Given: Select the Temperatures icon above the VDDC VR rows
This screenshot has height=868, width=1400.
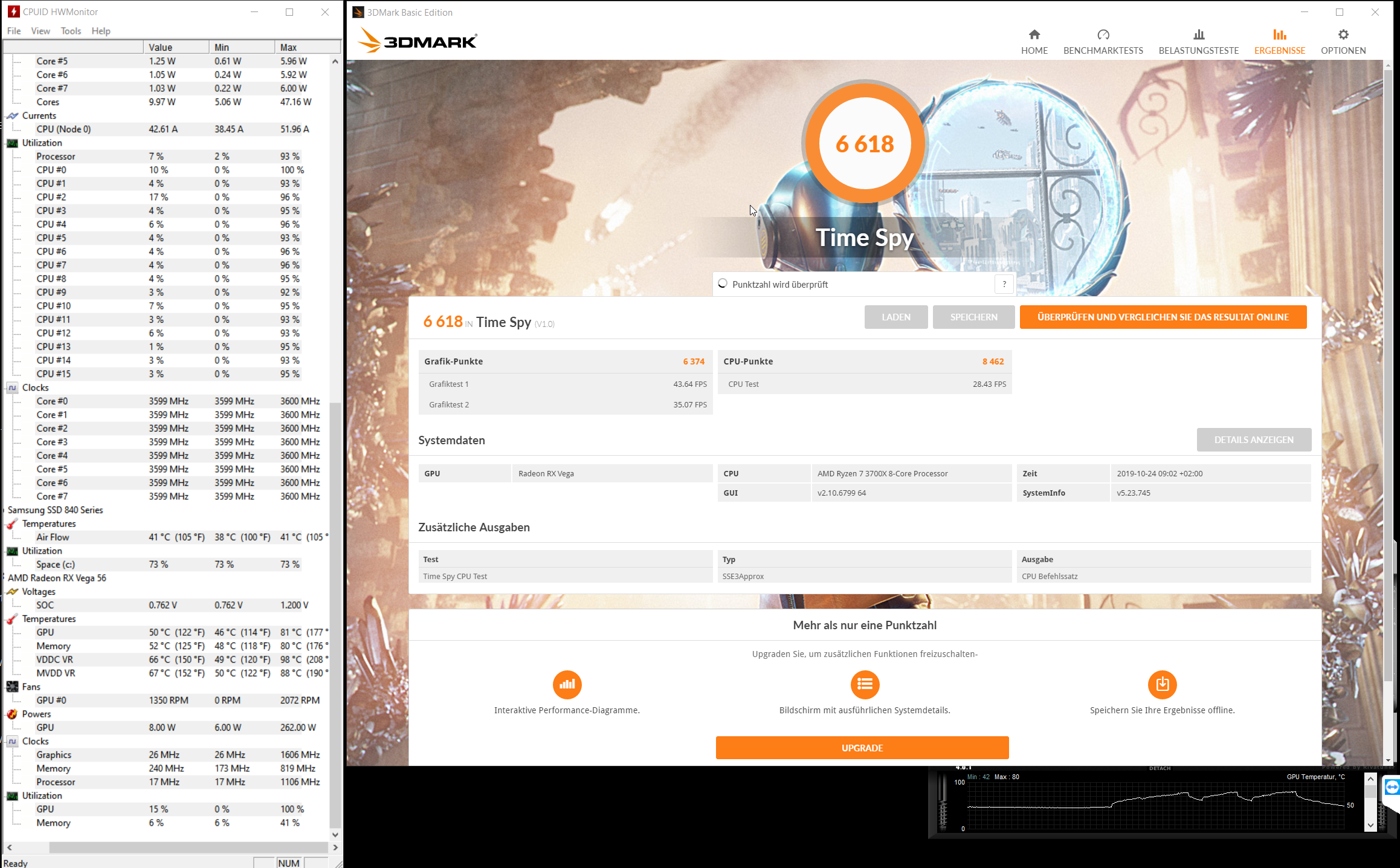Looking at the screenshot, I should click(12, 619).
